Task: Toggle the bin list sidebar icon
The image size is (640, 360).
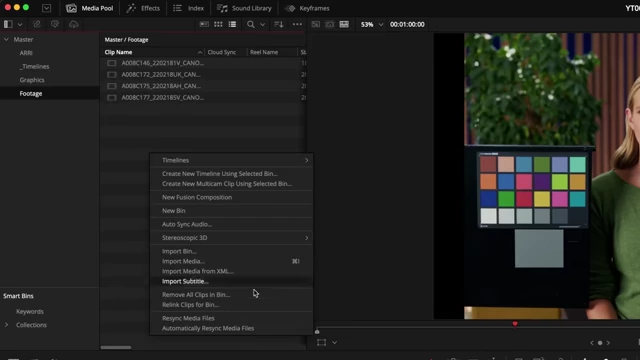Action: pos(8,24)
